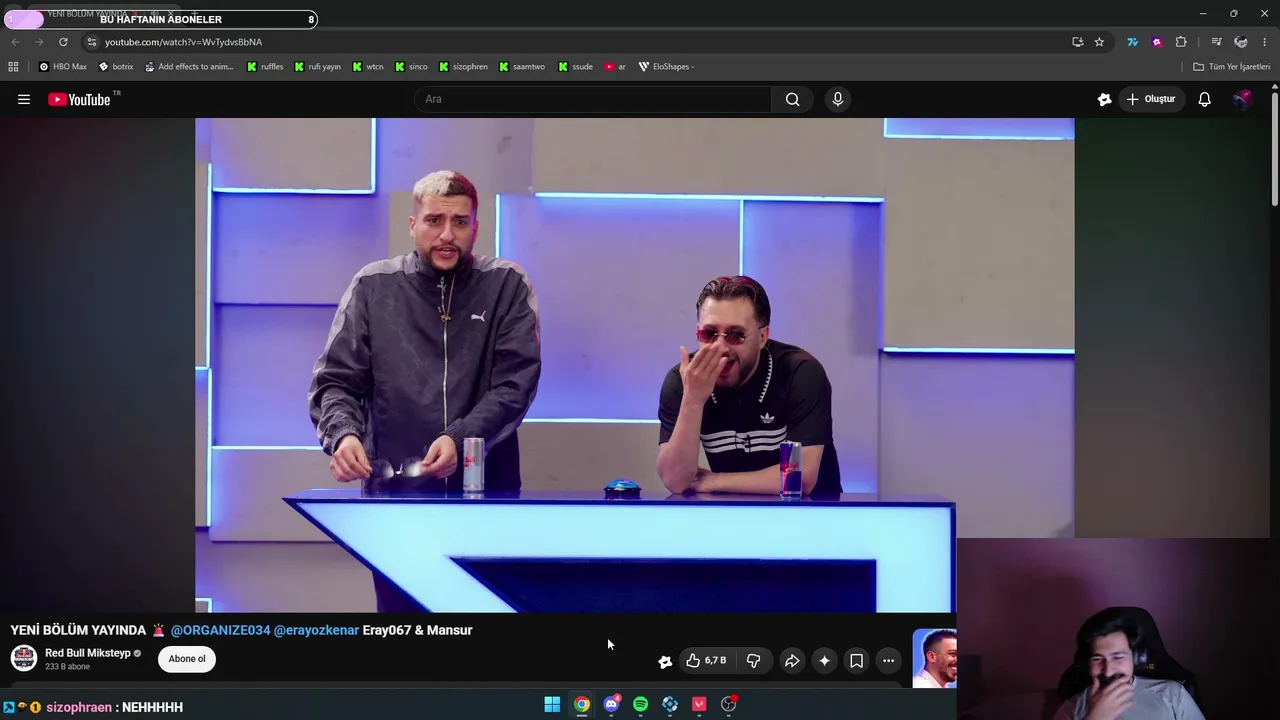The image size is (1280, 720).
Task: Open the ar YouTube bookmark
Action: click(x=615, y=67)
